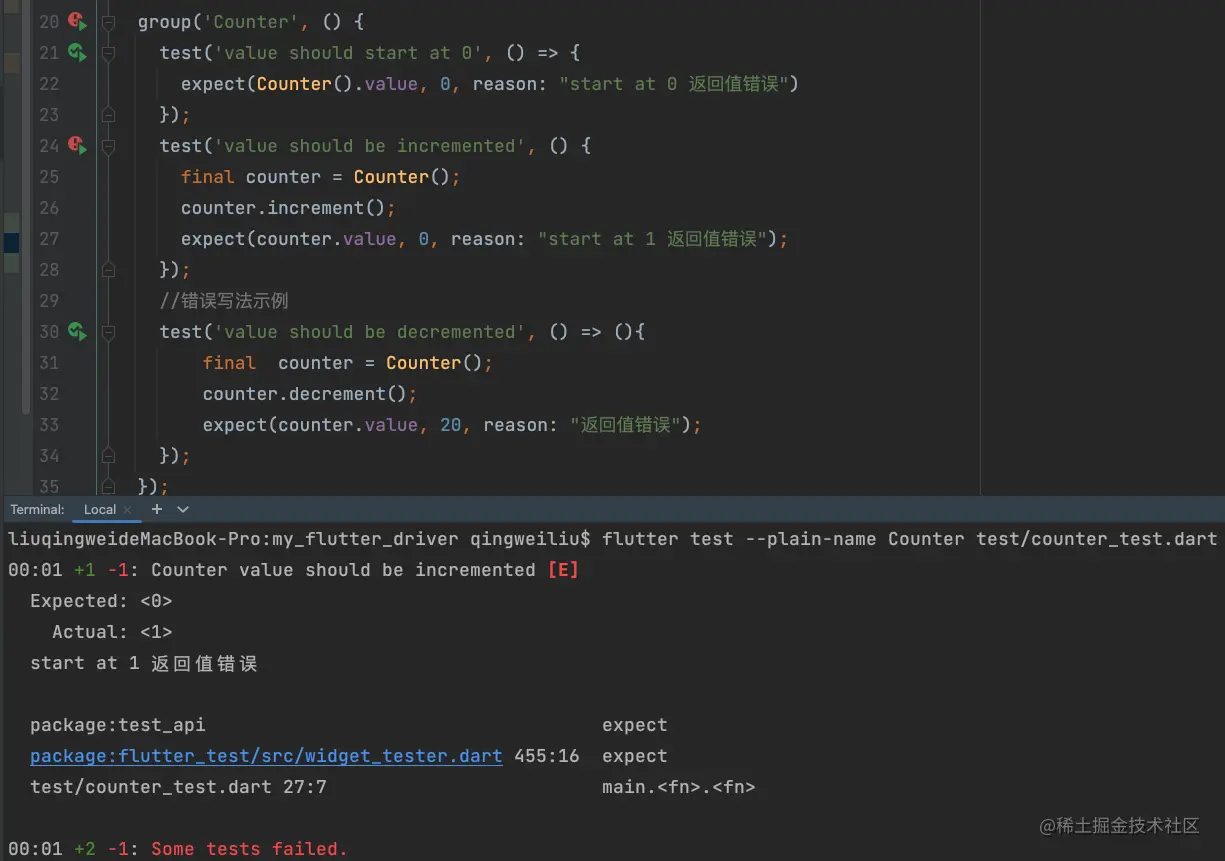1225x861 pixels.
Task: Click 'final counter = Counter();' on line 25
Action: coord(321,177)
